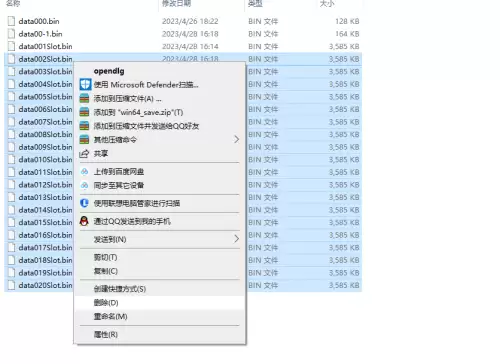
Task: Choose opendlg from context menu
Action: click(x=160, y=71)
